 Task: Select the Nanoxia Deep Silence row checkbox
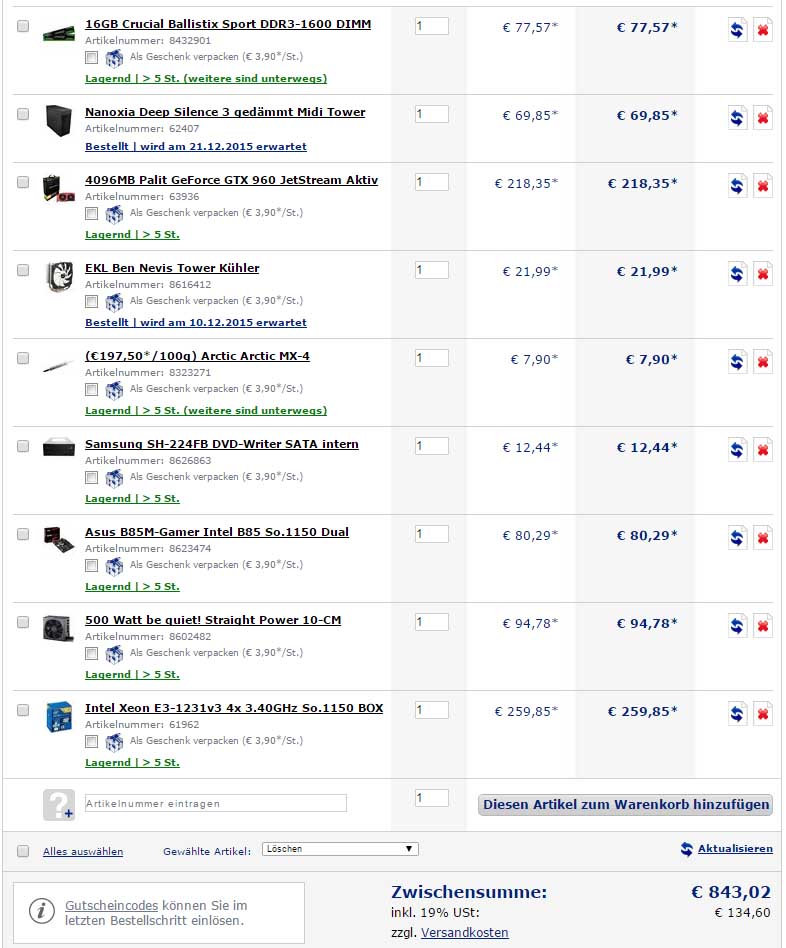coord(23,114)
